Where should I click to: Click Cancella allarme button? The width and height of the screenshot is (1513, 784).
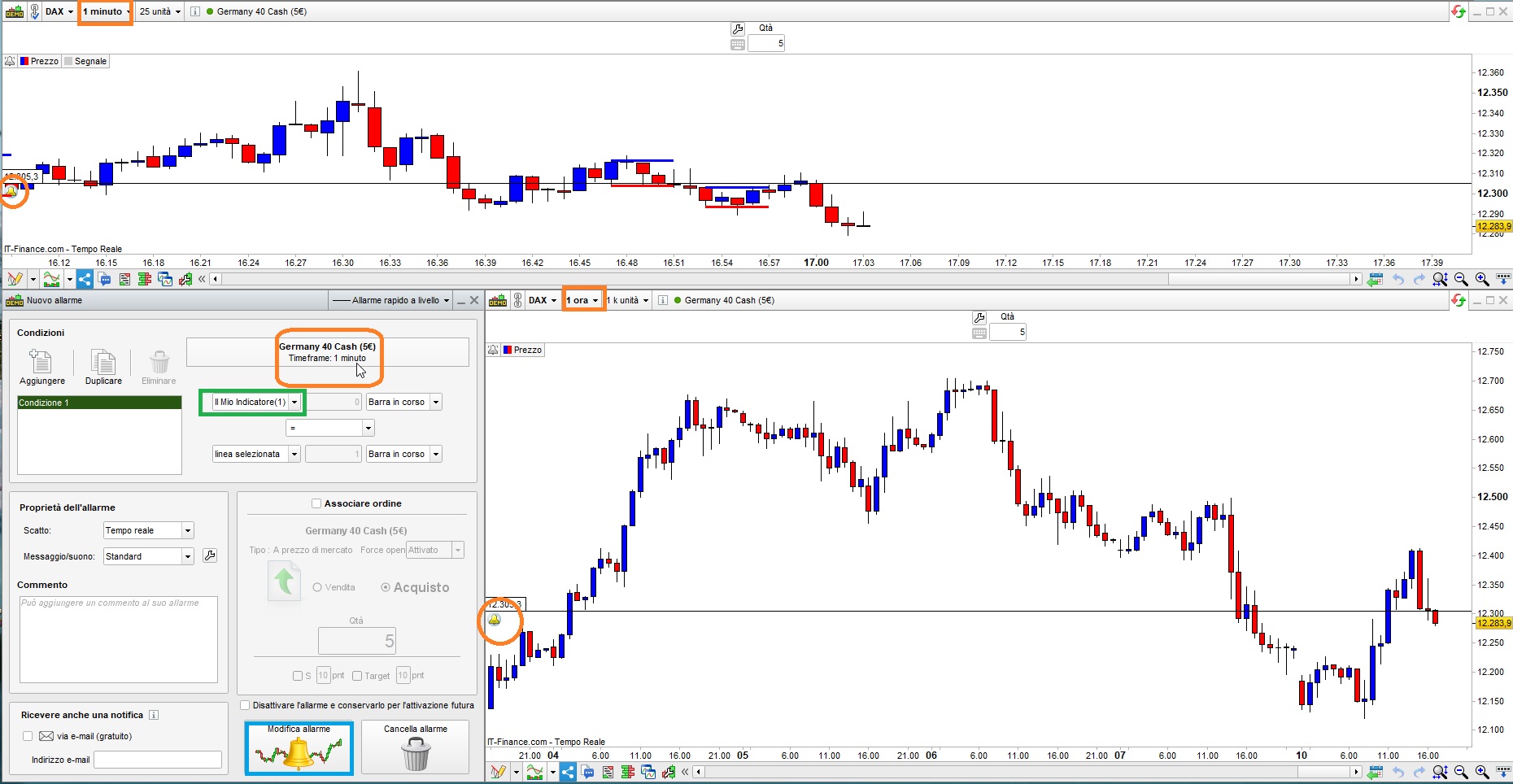tap(416, 747)
